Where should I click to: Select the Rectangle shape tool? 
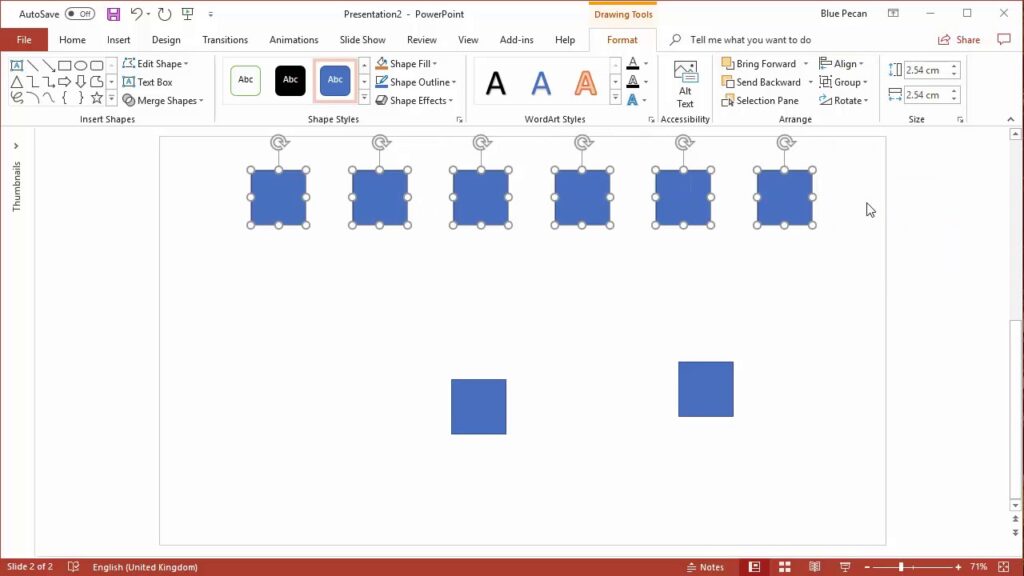click(x=63, y=64)
